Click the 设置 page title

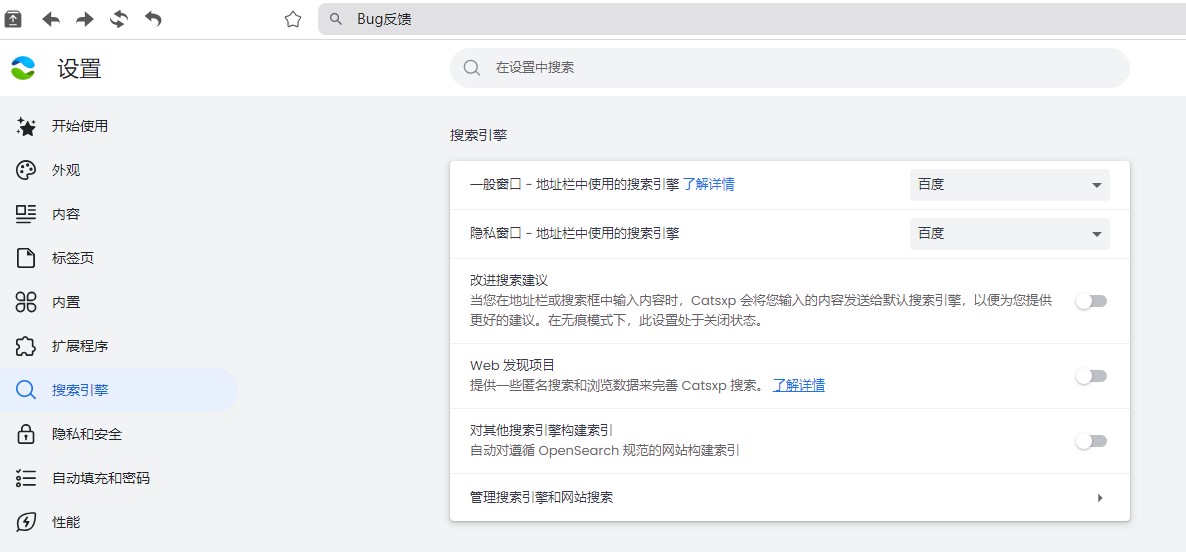point(79,69)
